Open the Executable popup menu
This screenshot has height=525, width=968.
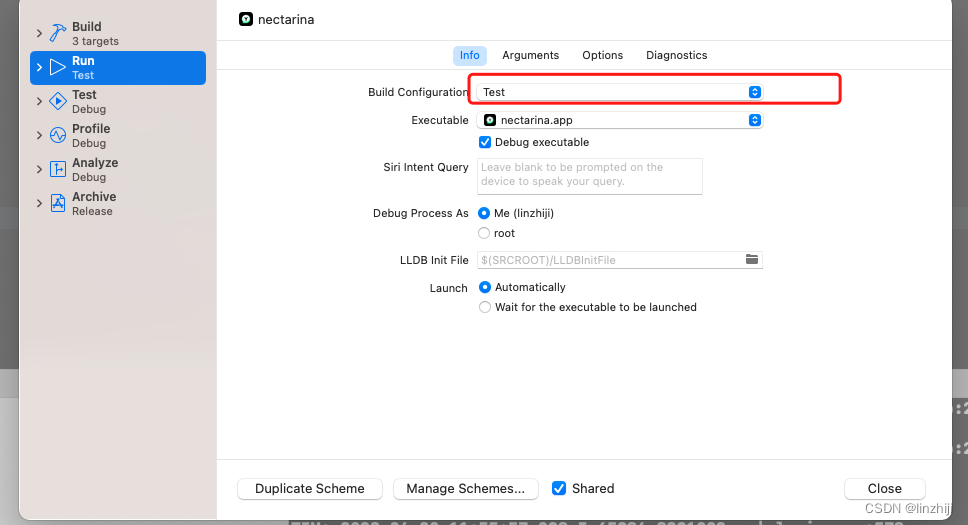pos(620,120)
